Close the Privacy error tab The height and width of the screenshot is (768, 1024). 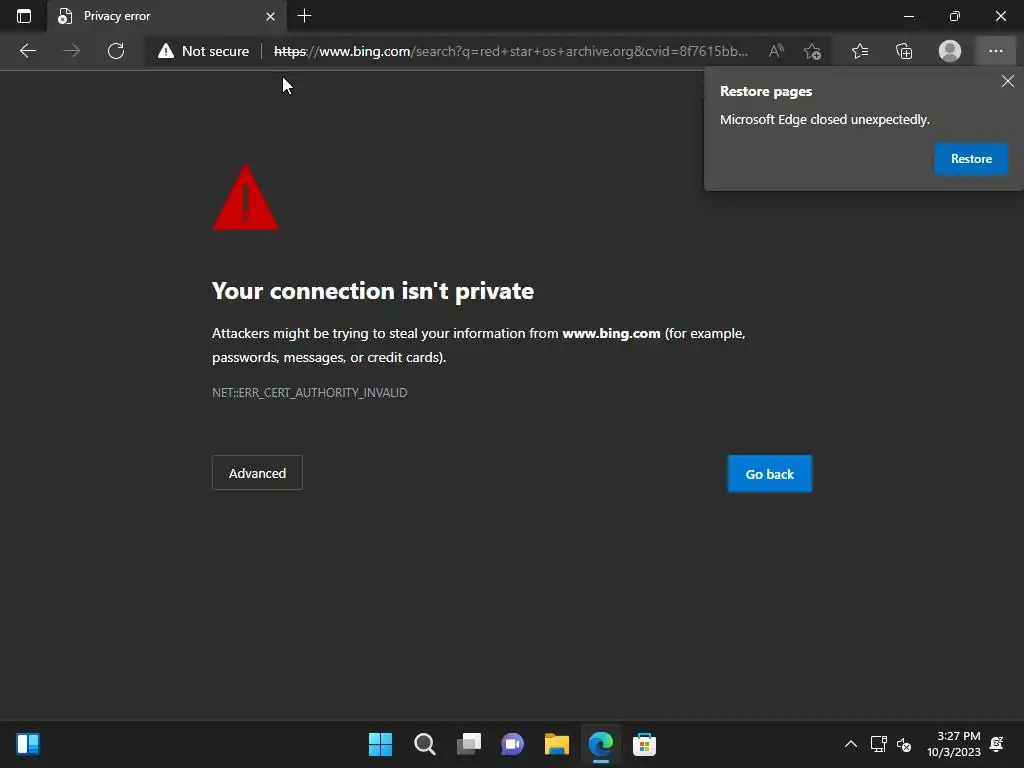270,16
